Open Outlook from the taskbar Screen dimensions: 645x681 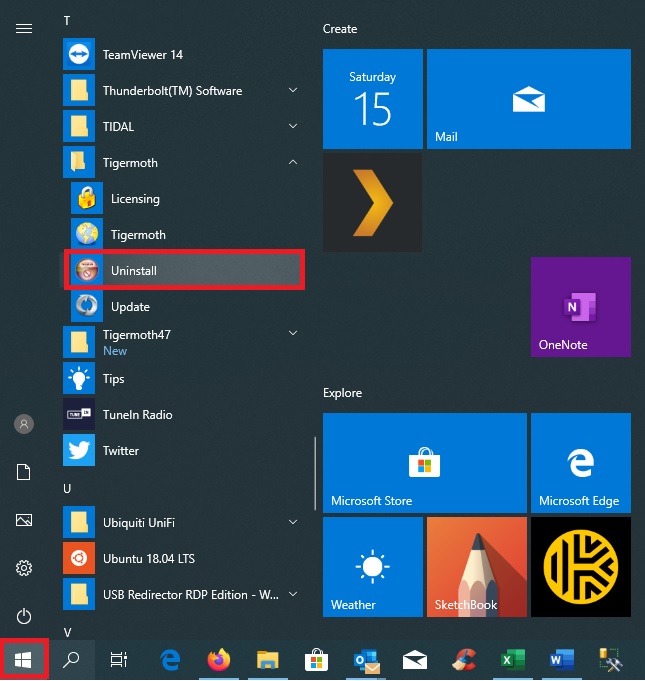pos(366,660)
